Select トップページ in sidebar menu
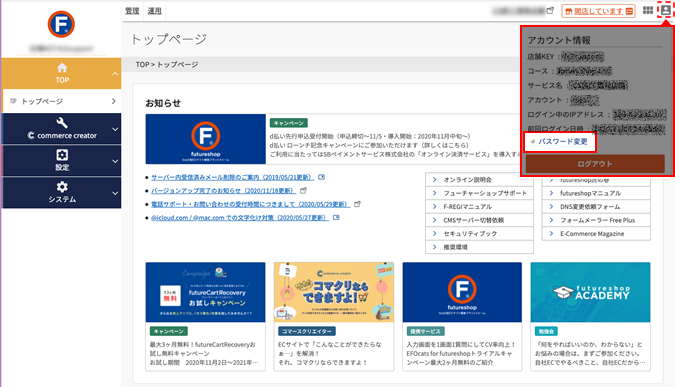Viewport: 675px width, 387px height. 62,101
